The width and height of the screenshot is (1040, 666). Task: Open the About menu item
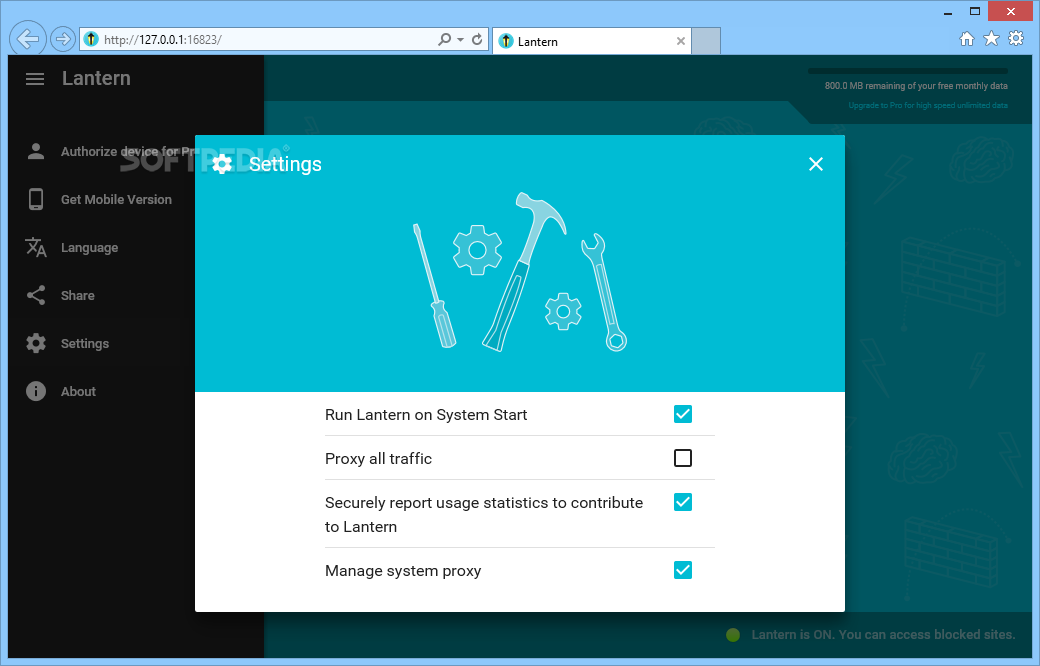click(78, 391)
